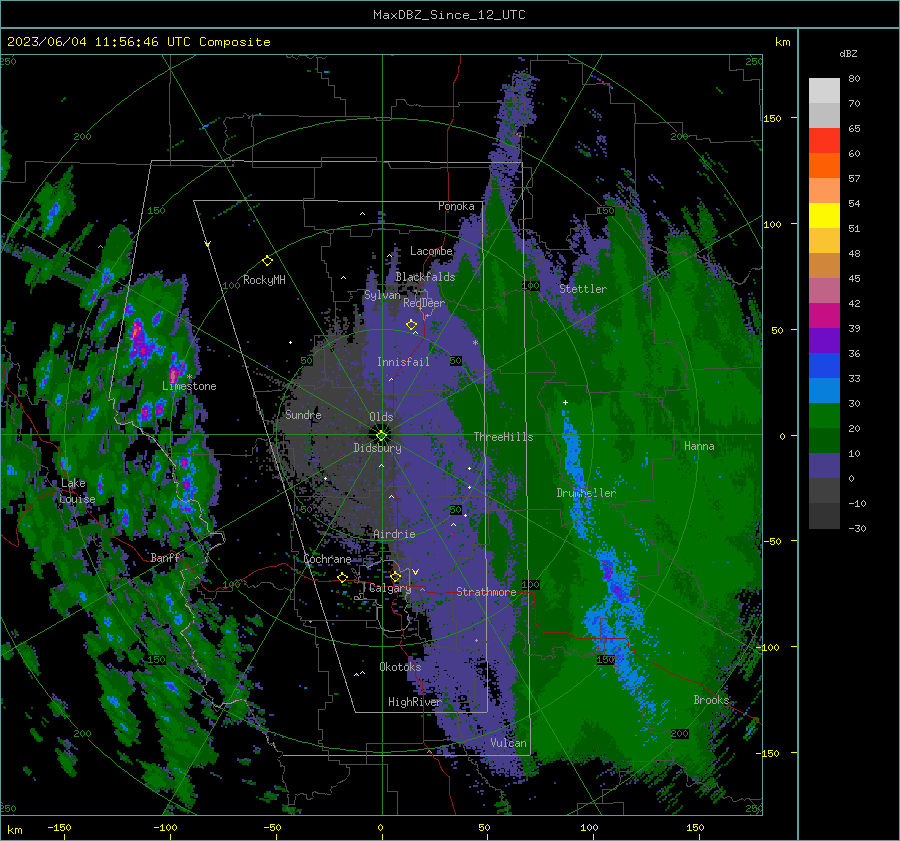Click the -150 tick label on the bottom axis

tap(59, 828)
